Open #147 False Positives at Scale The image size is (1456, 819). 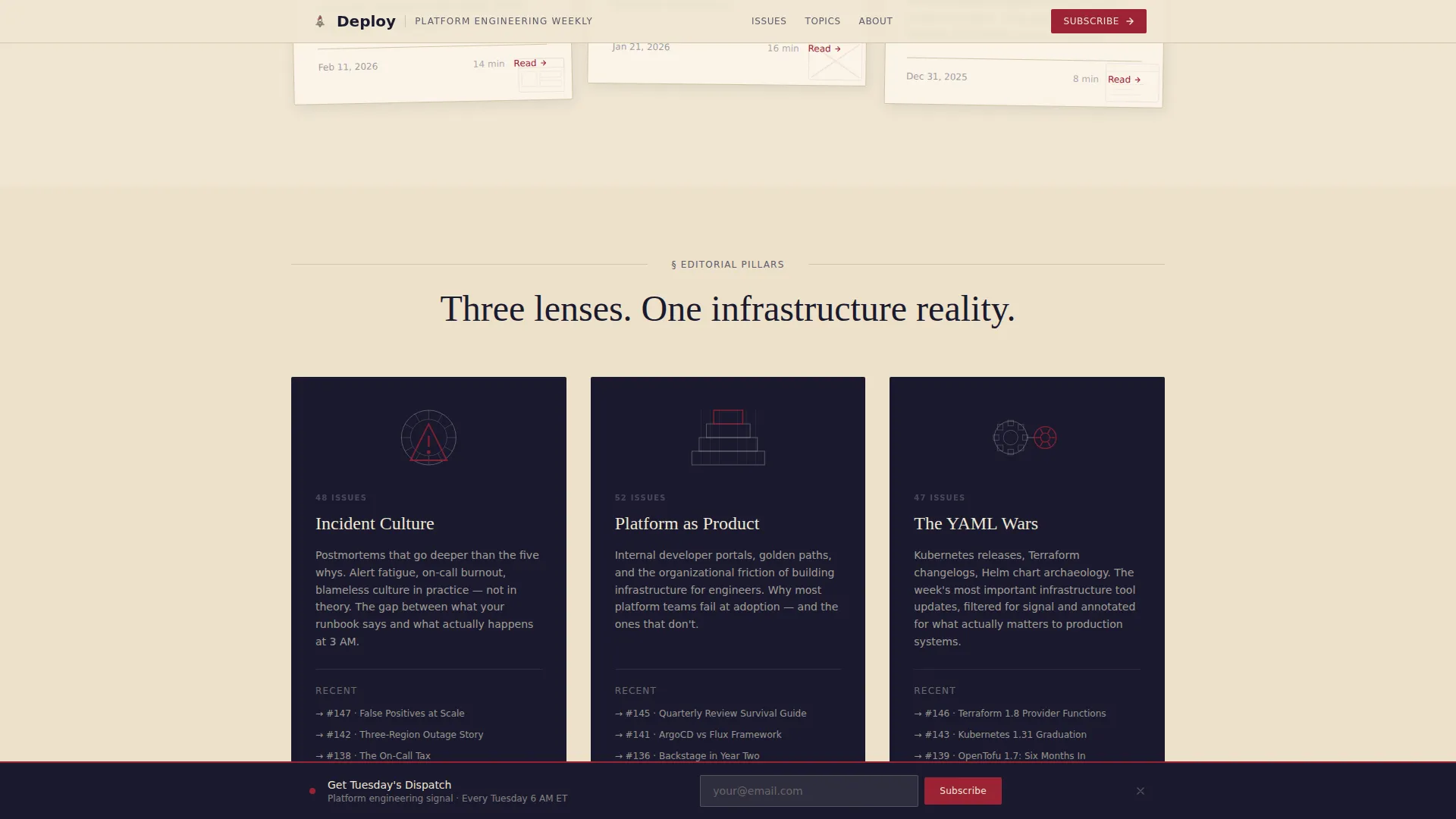[x=391, y=714]
